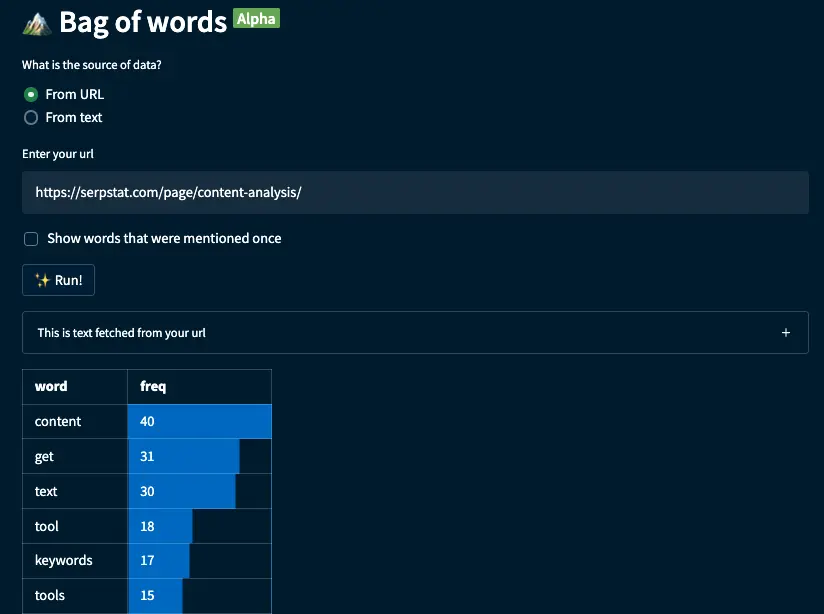Expand This is text fetched from your url
Viewport: 824px width, 614px height.
pyautogui.click(x=415, y=333)
